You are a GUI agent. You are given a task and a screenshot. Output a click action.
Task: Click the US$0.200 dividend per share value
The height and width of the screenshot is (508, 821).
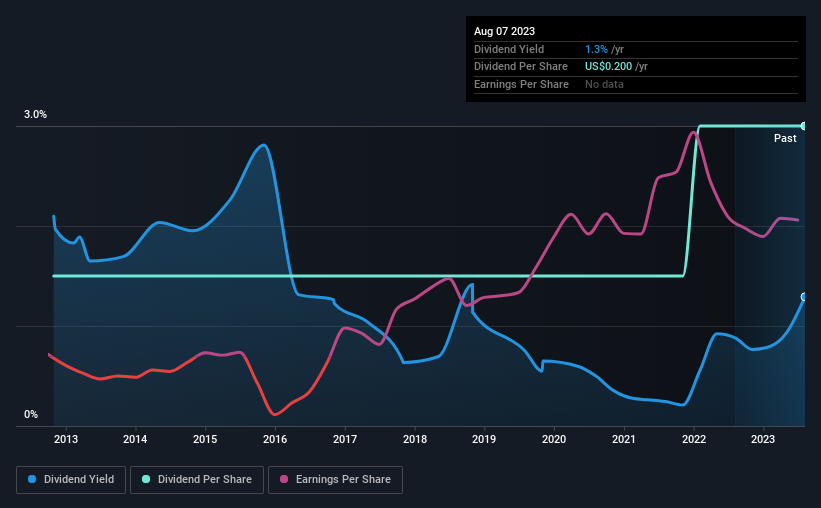pos(611,66)
